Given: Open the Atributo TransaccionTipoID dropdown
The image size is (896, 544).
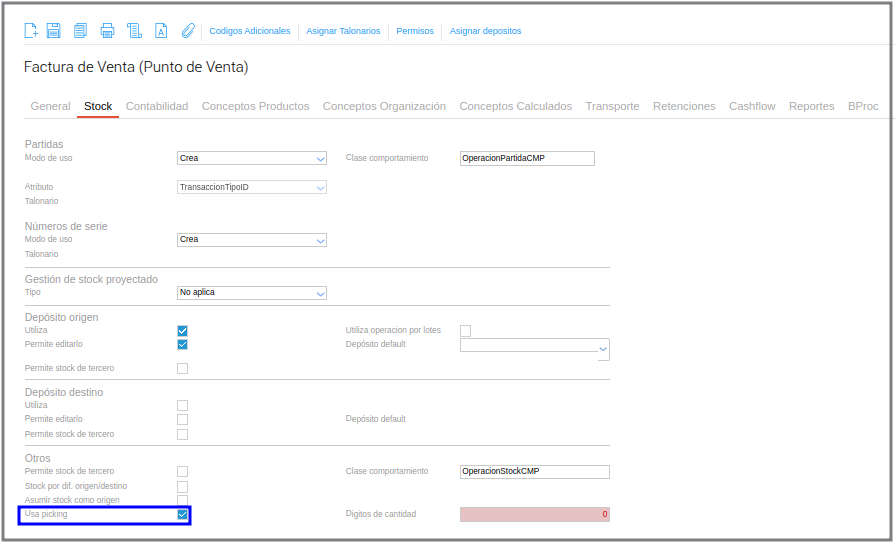Looking at the screenshot, I should 251,187.
